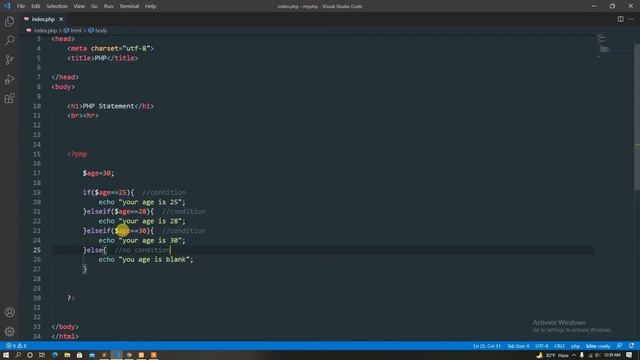The height and width of the screenshot is (360, 640).
Task: Click body in the breadcrumb
Action: [101, 31]
